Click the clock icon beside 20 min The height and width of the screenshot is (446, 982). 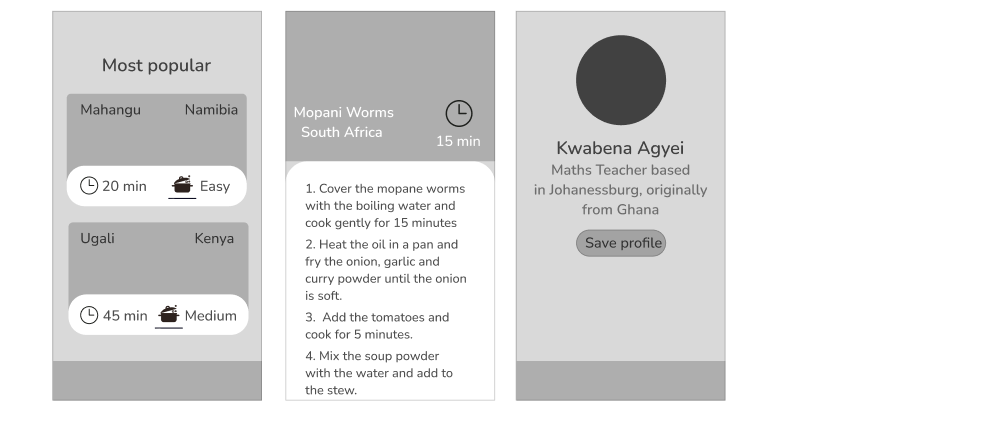(x=89, y=185)
